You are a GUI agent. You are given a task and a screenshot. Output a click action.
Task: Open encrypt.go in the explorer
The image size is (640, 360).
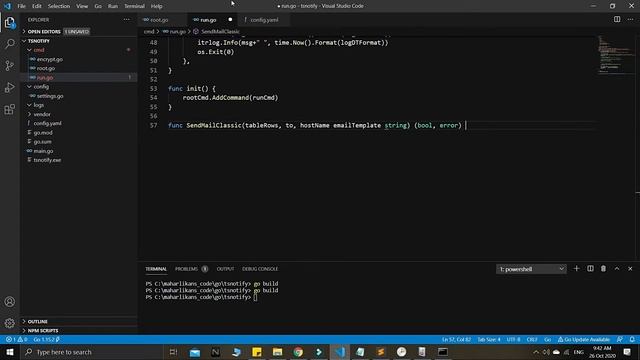coord(50,59)
